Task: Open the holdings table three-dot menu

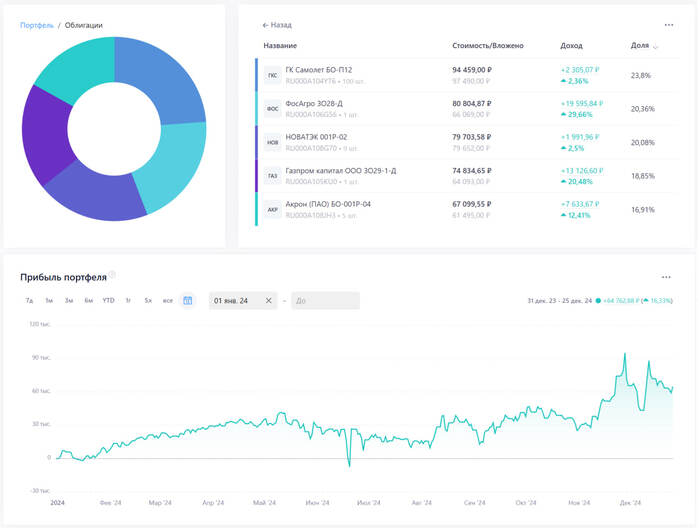Action: pos(669,25)
